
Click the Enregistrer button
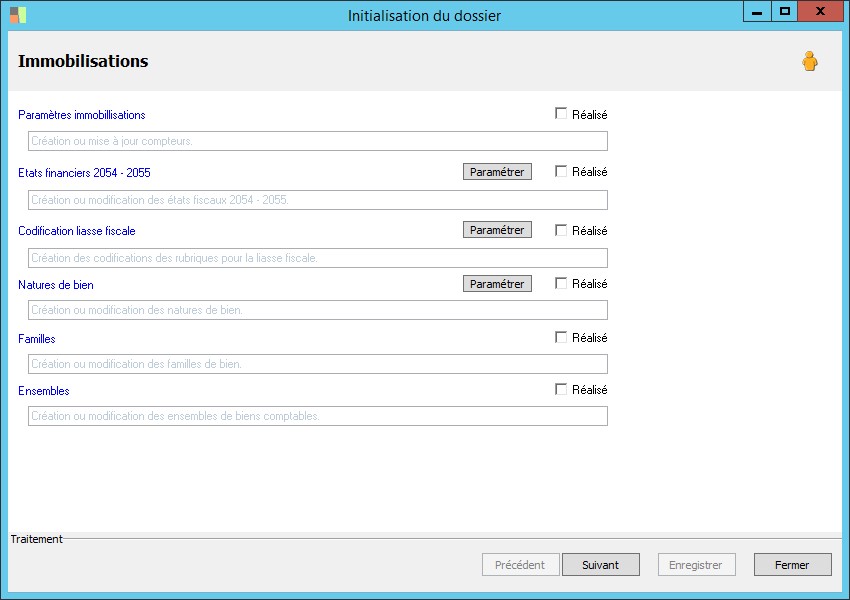pos(696,565)
